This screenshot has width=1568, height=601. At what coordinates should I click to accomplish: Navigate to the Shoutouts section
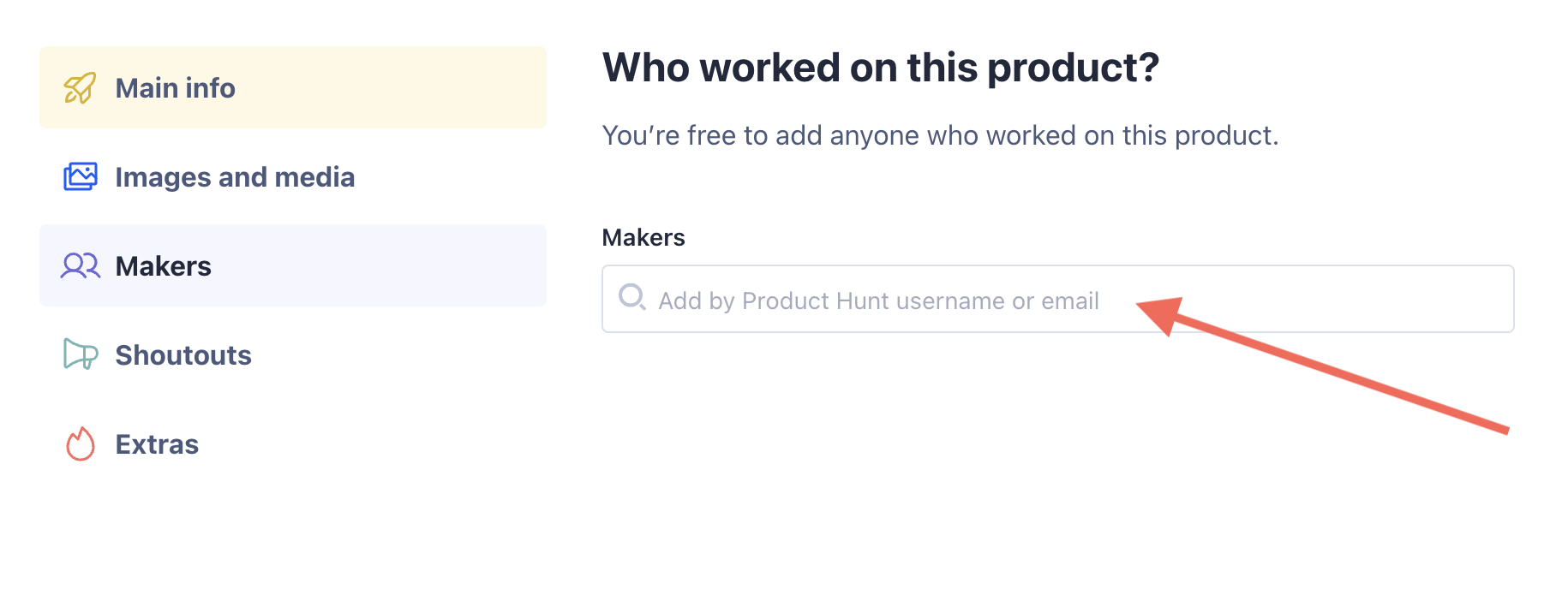[x=183, y=355]
